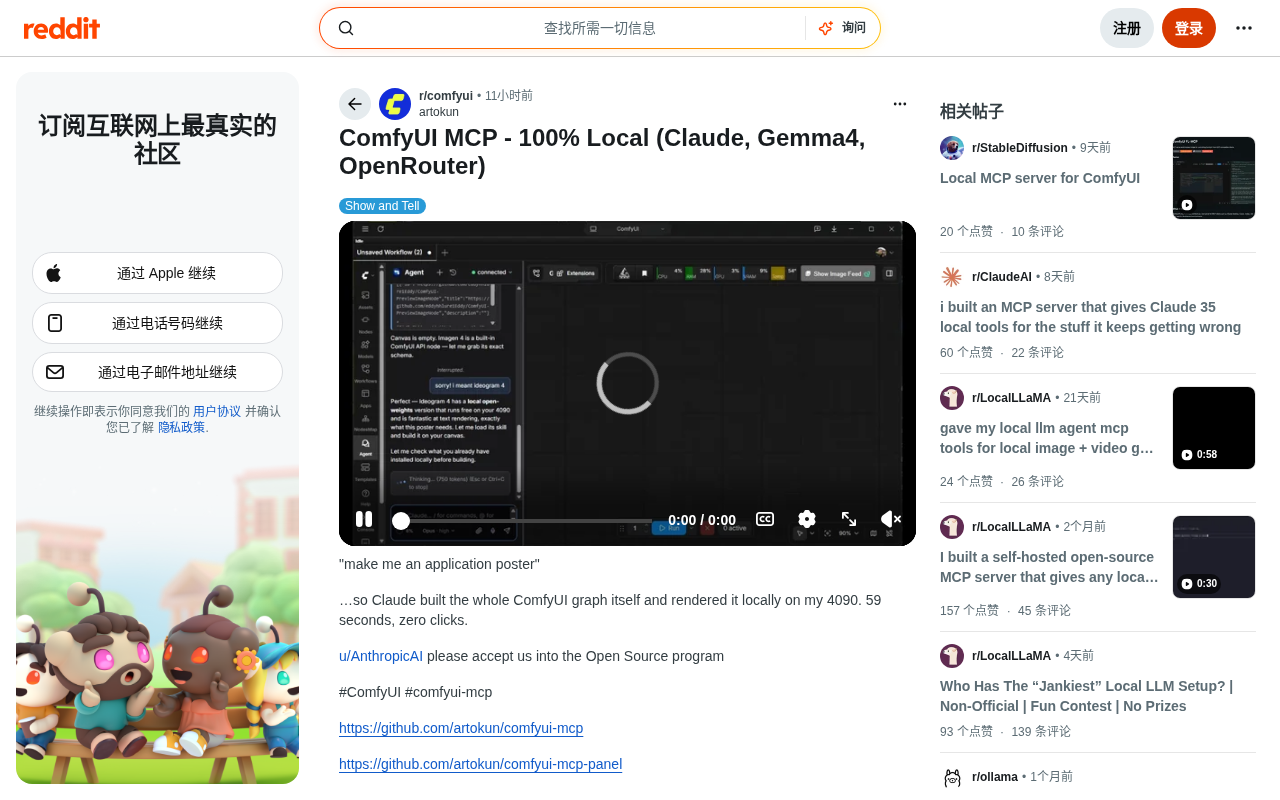This screenshot has width=1280, height=800.
Task: Continue with phone number button
Action: (157, 323)
